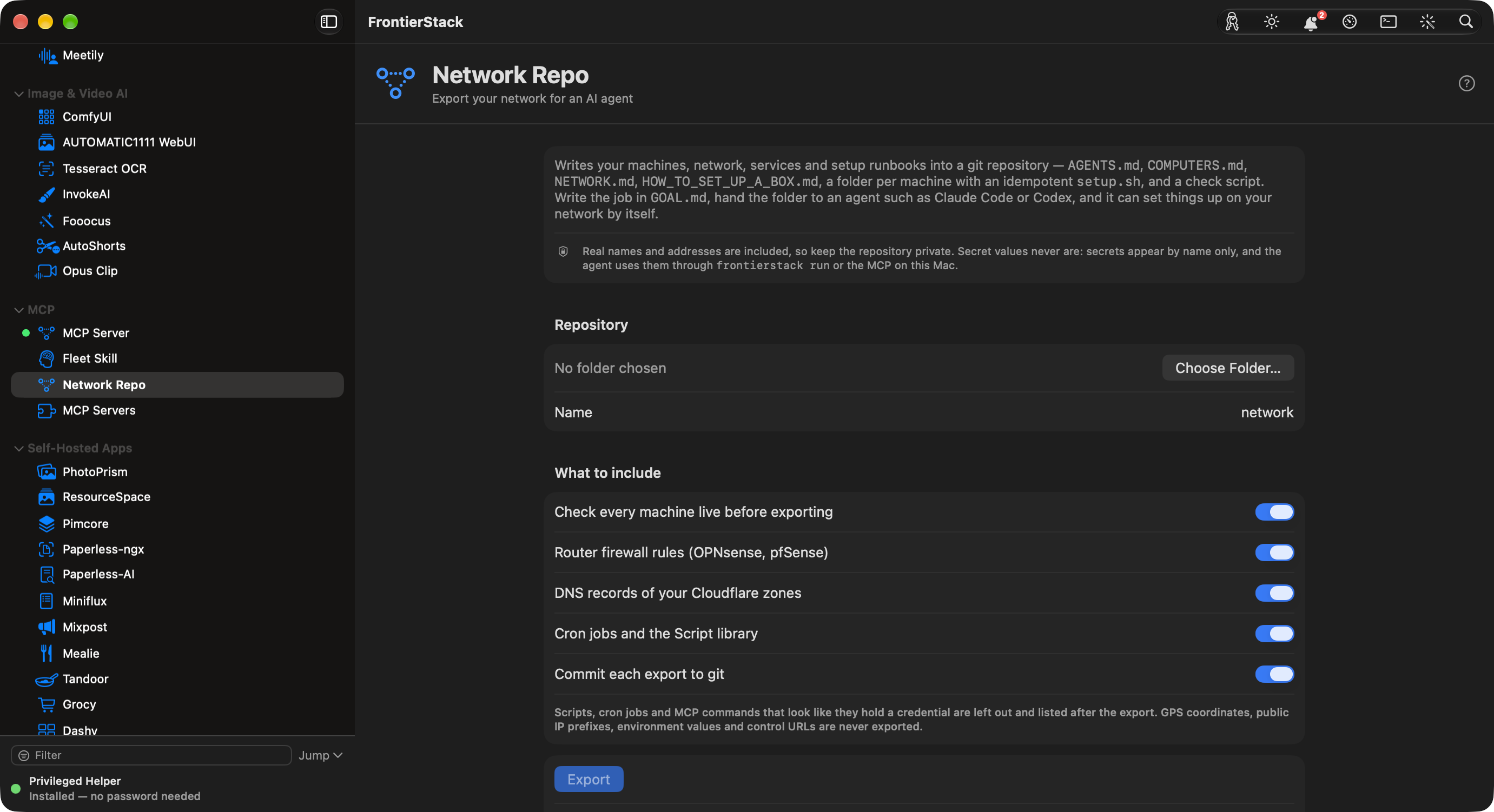1494x812 pixels.
Task: Select Mealie fork and knife entry
Action: click(177, 654)
